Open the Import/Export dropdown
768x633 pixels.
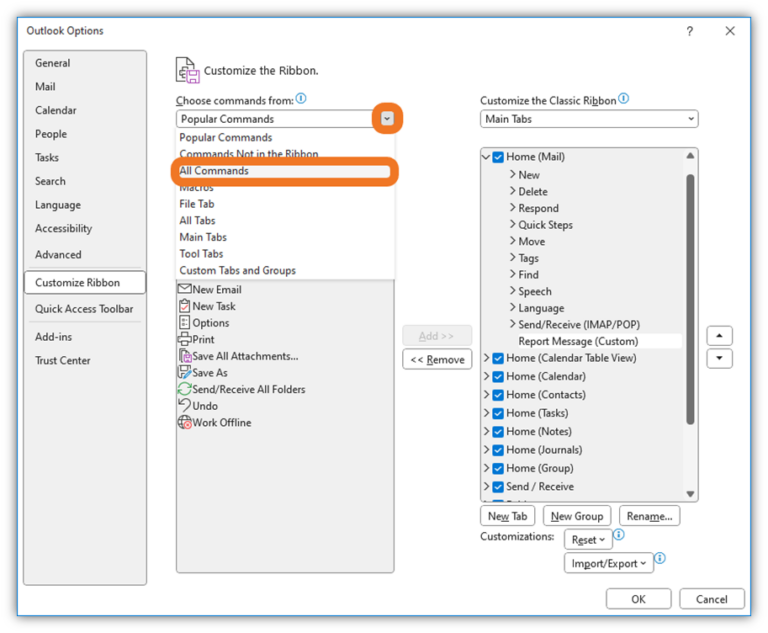coord(608,563)
